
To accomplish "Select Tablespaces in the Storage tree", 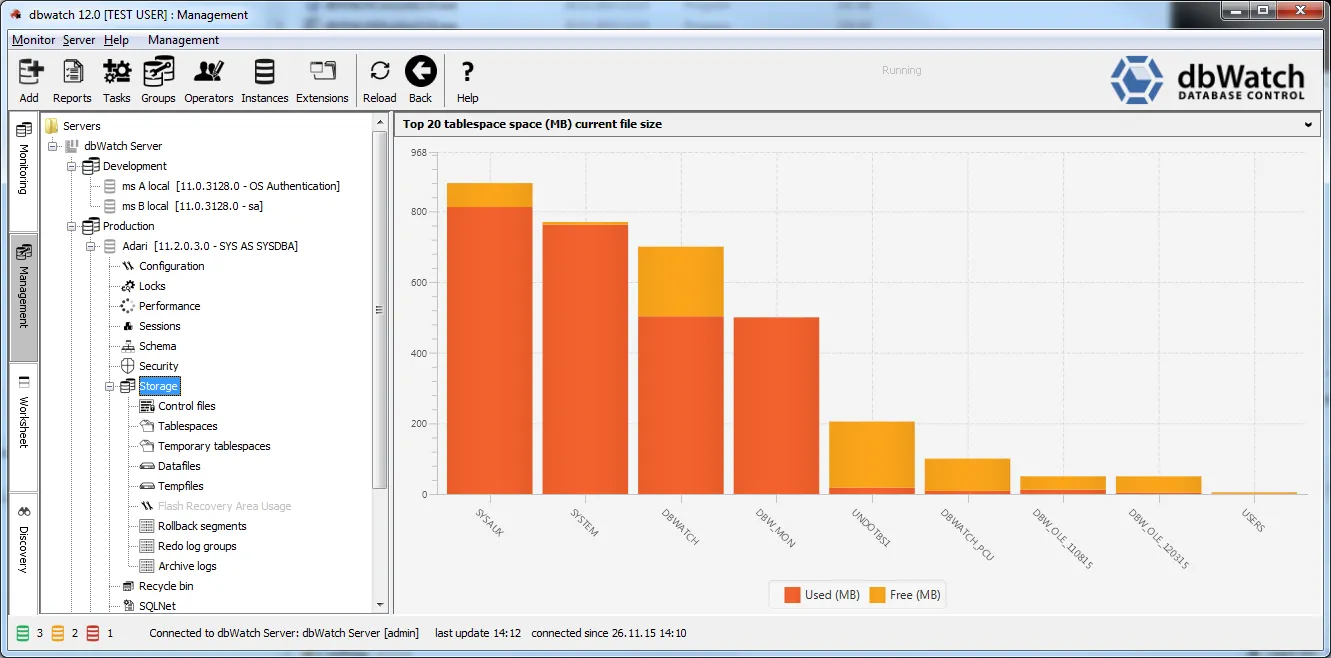I will [188, 426].
